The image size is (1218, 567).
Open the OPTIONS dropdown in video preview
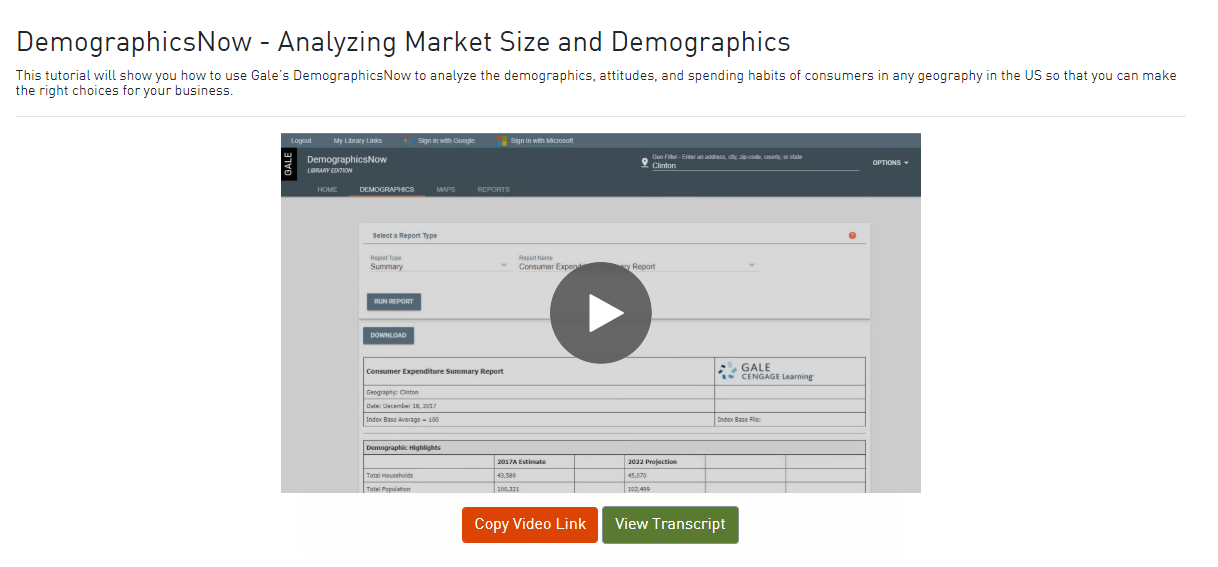pos(890,162)
